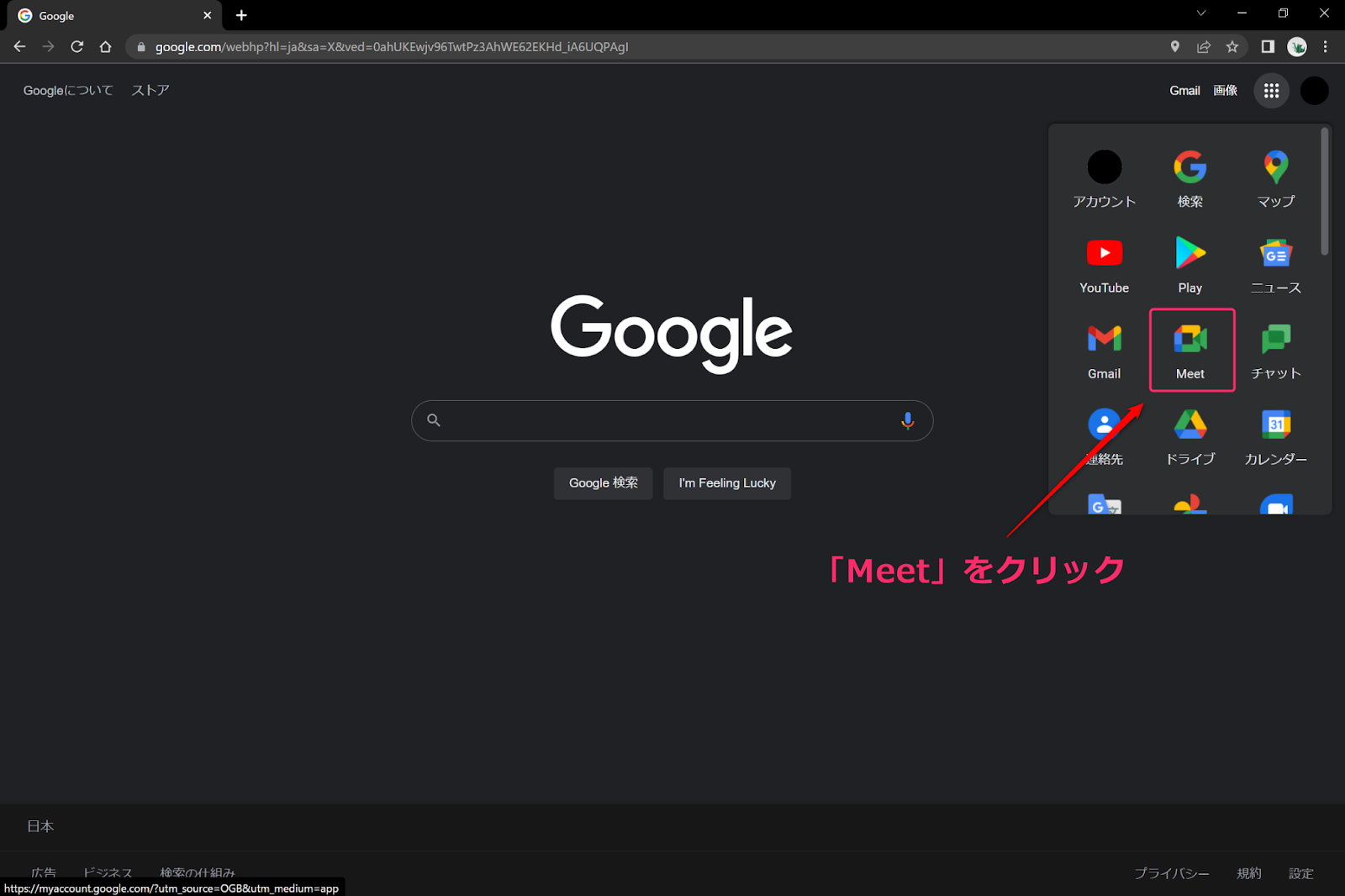Focus the Google search input field

672,420
